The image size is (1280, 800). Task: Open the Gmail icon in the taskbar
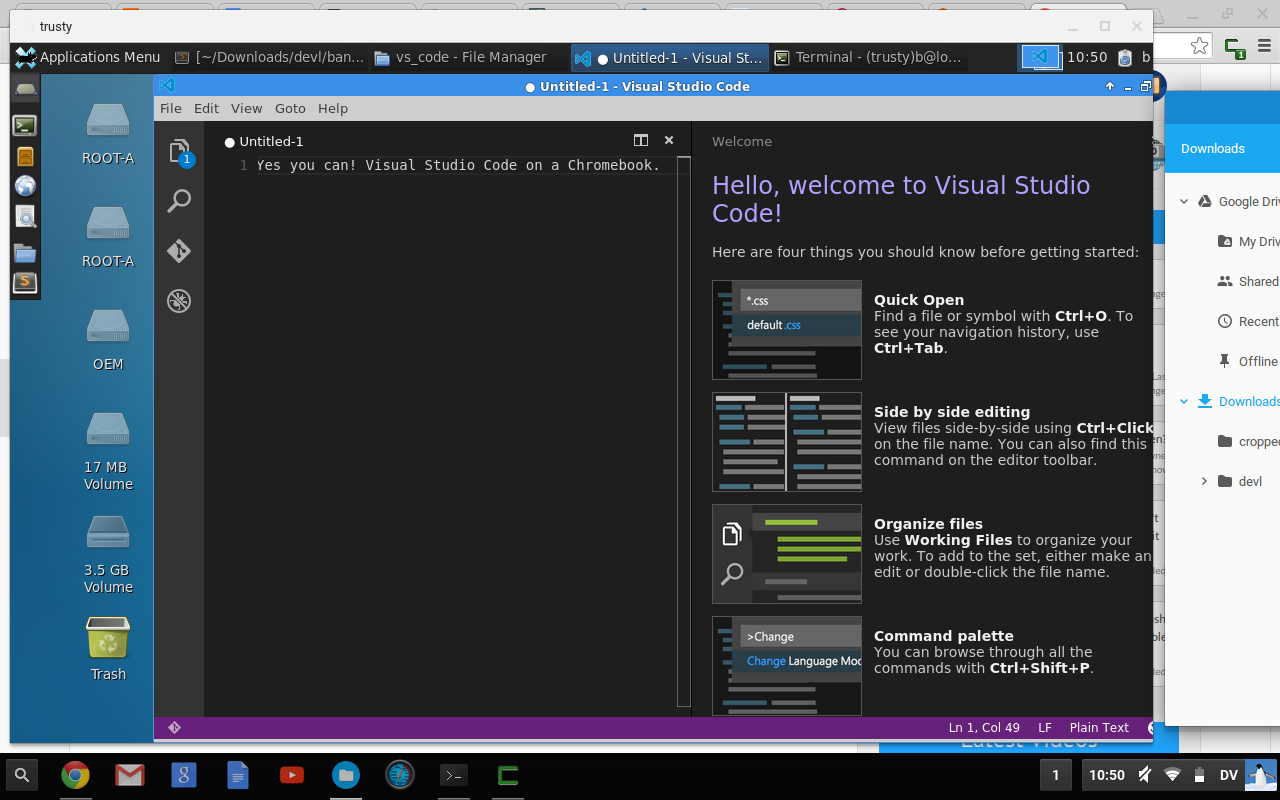tap(129, 775)
